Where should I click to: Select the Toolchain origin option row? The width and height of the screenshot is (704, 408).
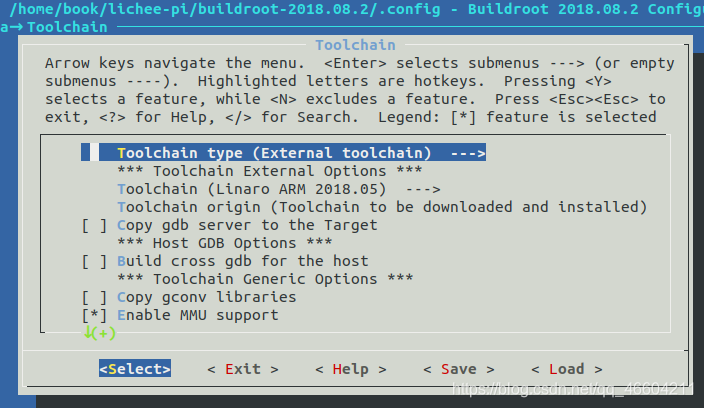coord(382,207)
